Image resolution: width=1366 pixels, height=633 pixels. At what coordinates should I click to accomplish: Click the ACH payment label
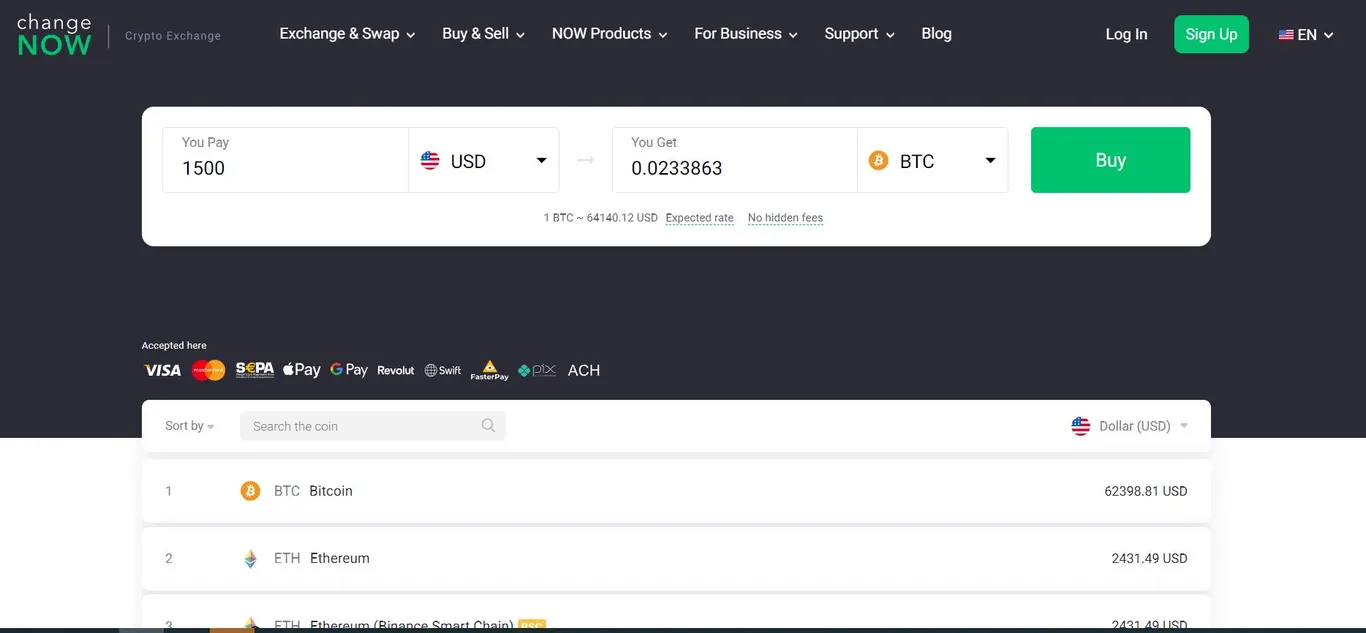[x=584, y=370]
